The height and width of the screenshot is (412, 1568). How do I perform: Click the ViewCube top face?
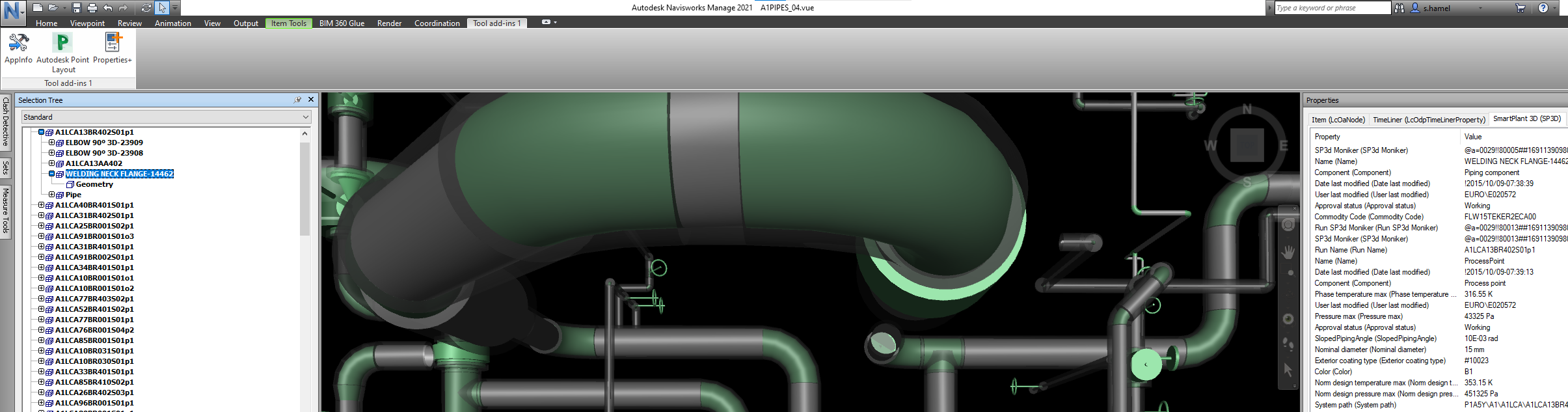[x=1247, y=144]
